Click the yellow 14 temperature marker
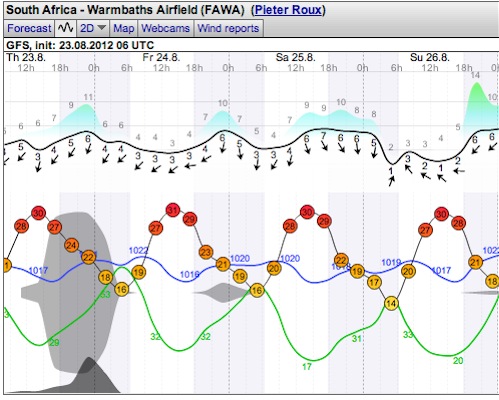499x400 pixels. [391, 303]
